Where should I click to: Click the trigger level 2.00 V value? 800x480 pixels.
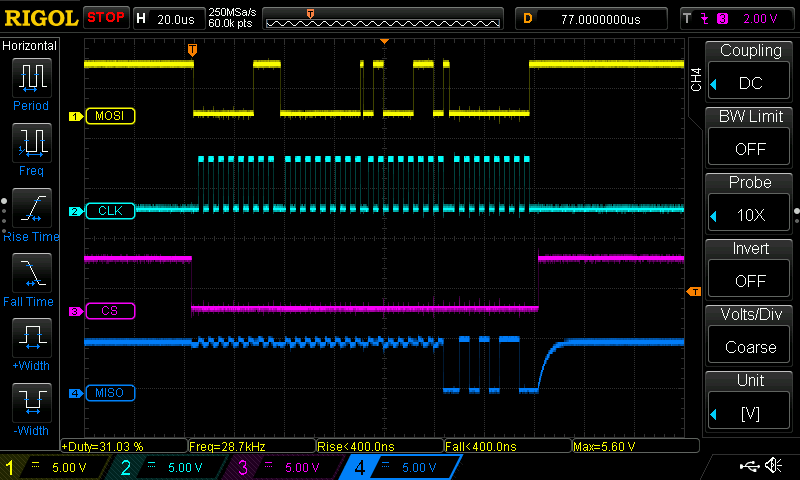pos(760,19)
